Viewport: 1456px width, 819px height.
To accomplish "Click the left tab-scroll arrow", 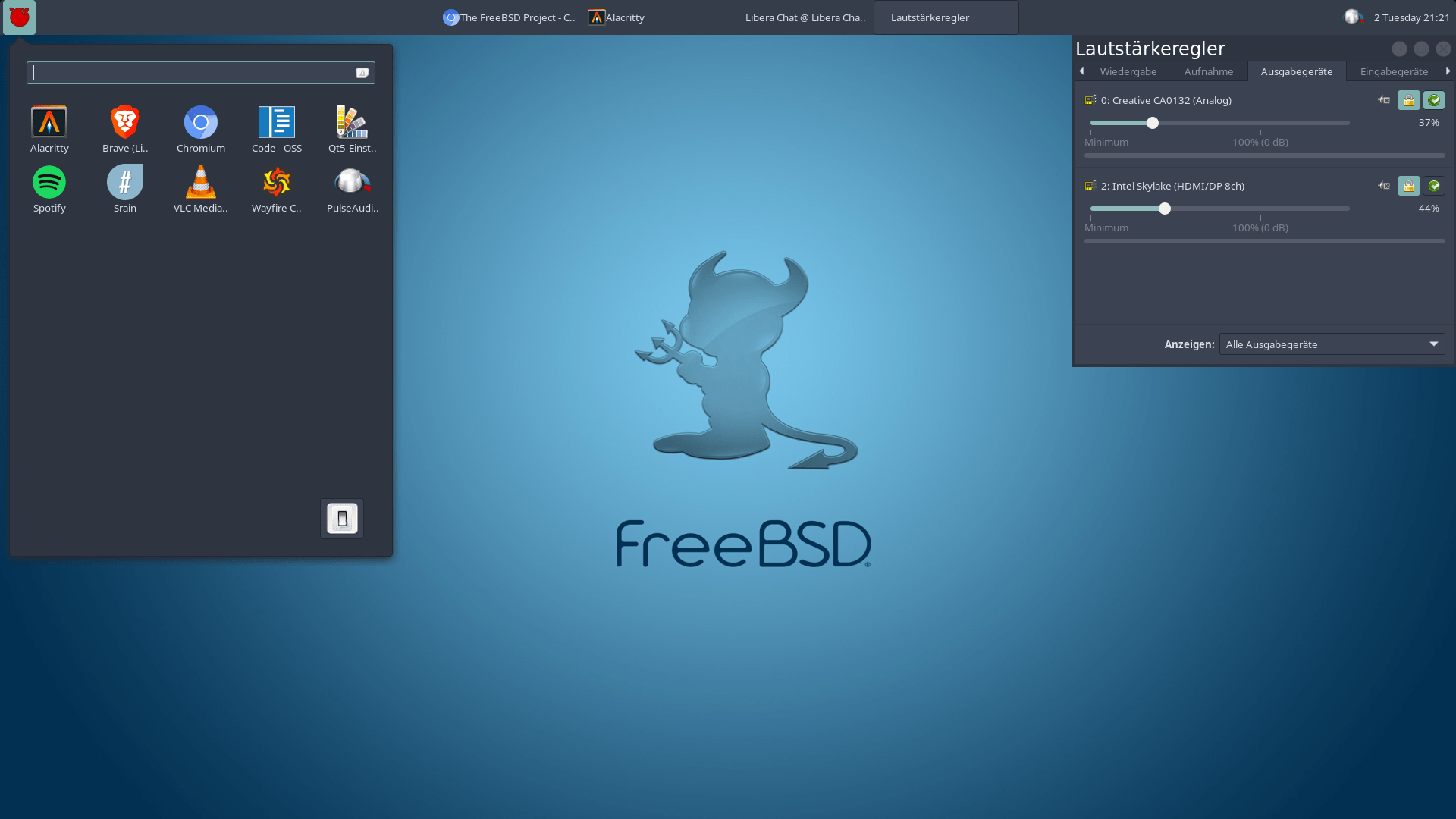I will pos(1082,71).
